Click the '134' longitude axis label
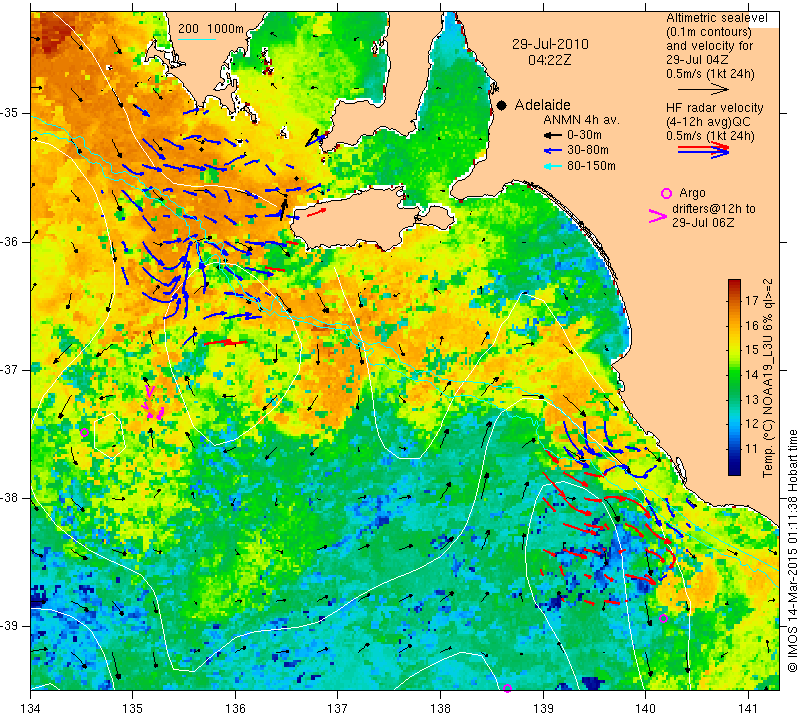The image size is (800, 720). (31, 709)
